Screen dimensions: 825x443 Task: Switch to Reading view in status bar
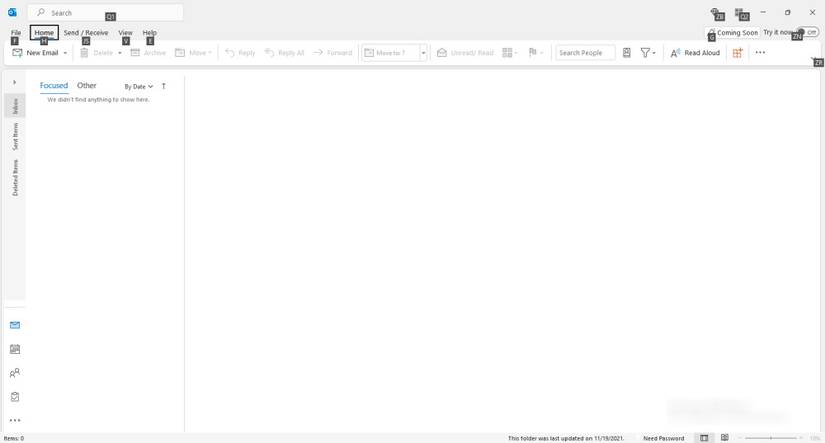725,438
